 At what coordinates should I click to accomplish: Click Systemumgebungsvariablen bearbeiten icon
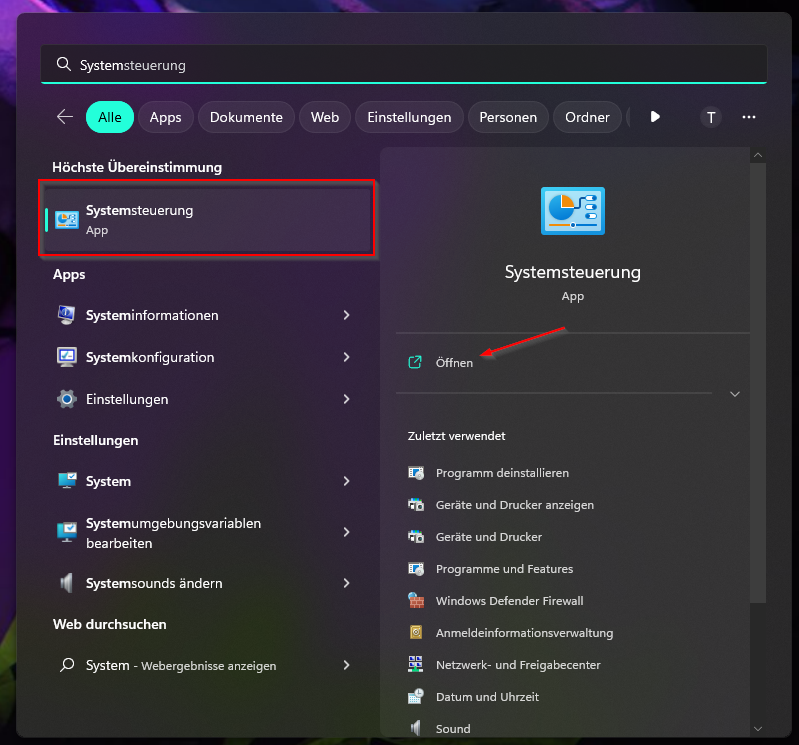[x=67, y=532]
